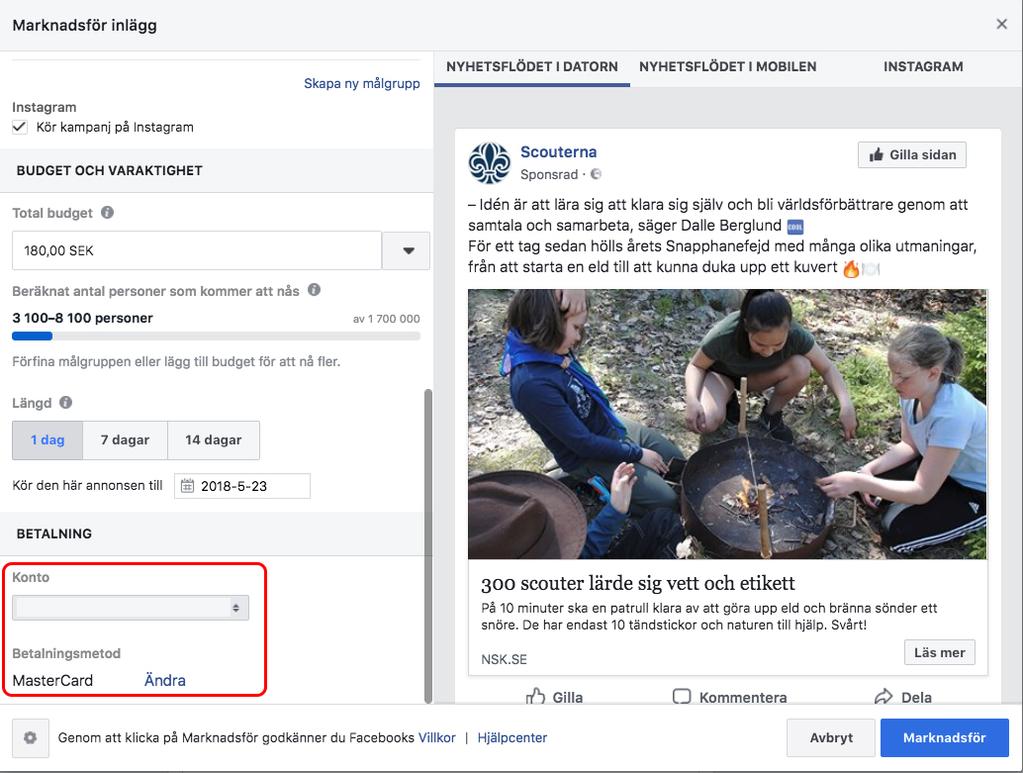Image resolution: width=1023 pixels, height=773 pixels.
Task: Click Läs mer button in ad preview
Action: [939, 652]
